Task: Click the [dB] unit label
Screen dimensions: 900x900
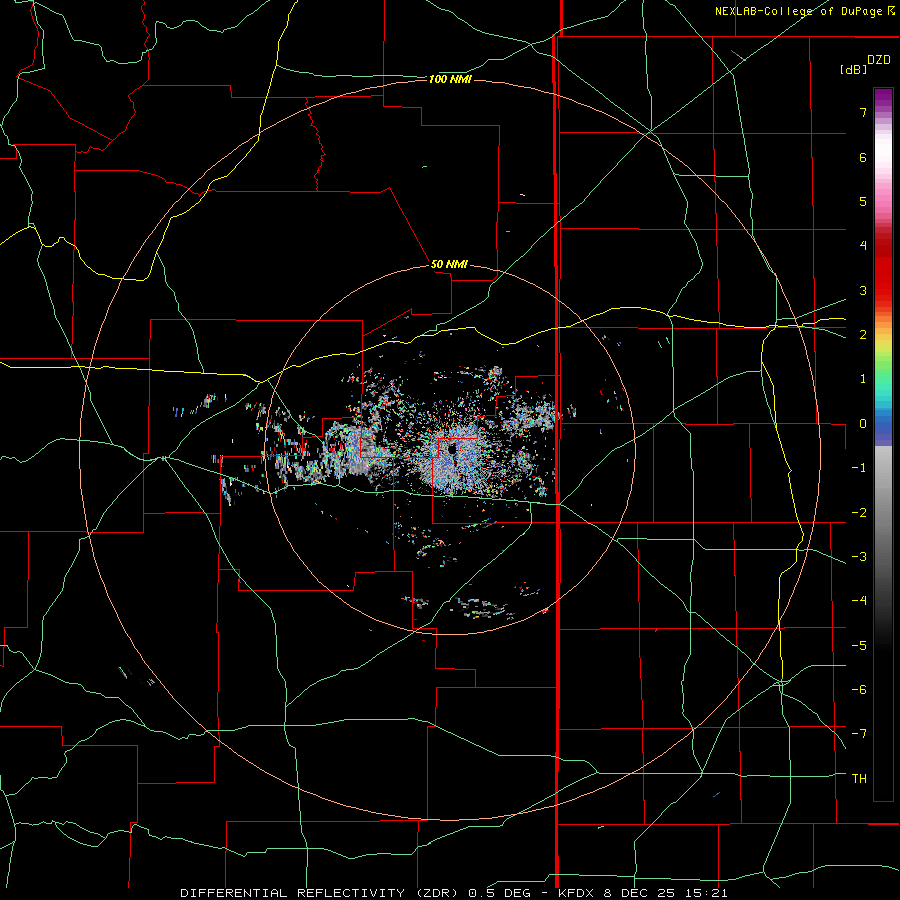Action: (853, 70)
